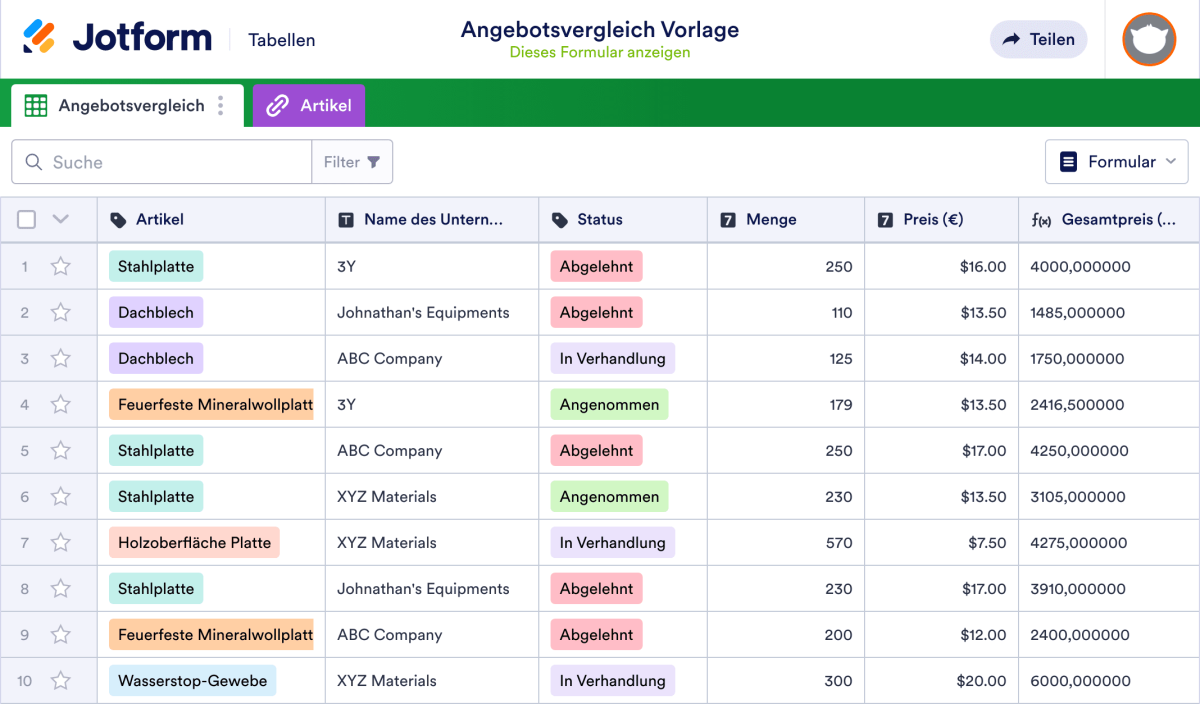1200x704 pixels.
Task: Click the Teilen button
Action: click(1038, 39)
